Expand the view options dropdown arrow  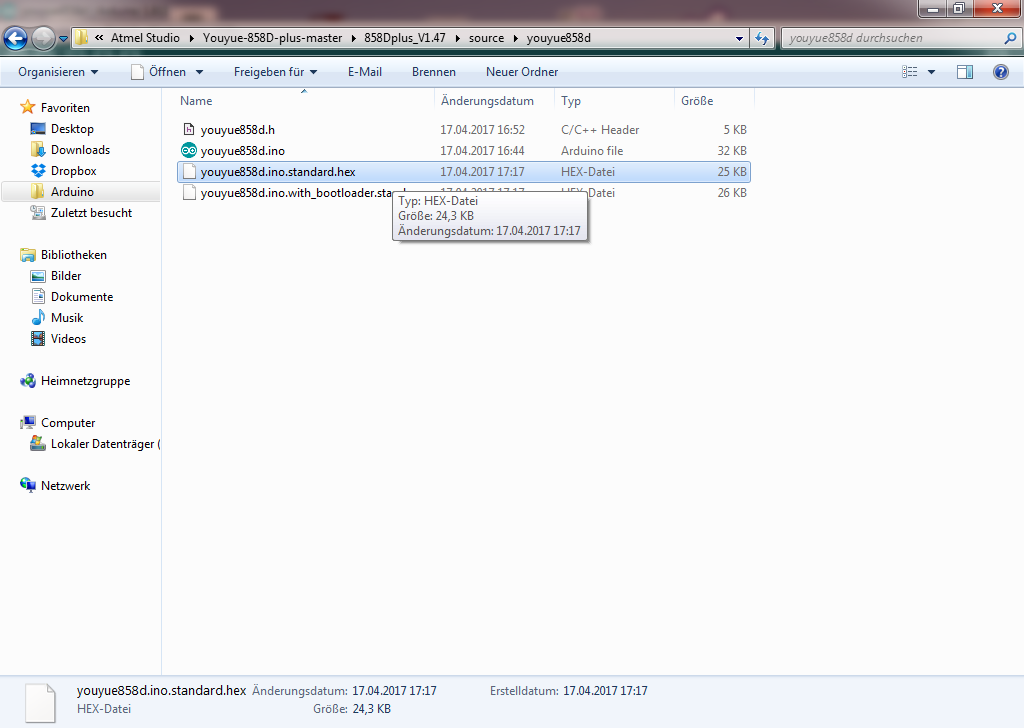[931, 72]
